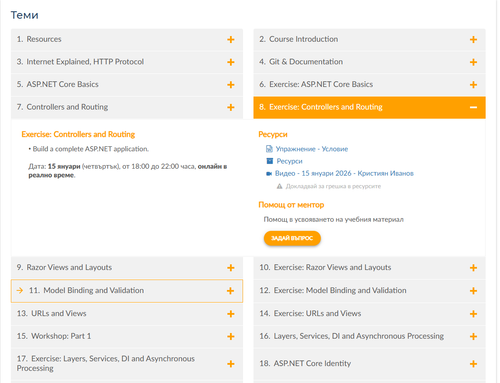Expand topic 9 Razor Views and Layouts plus icon
The image size is (500, 383).
coord(230,268)
